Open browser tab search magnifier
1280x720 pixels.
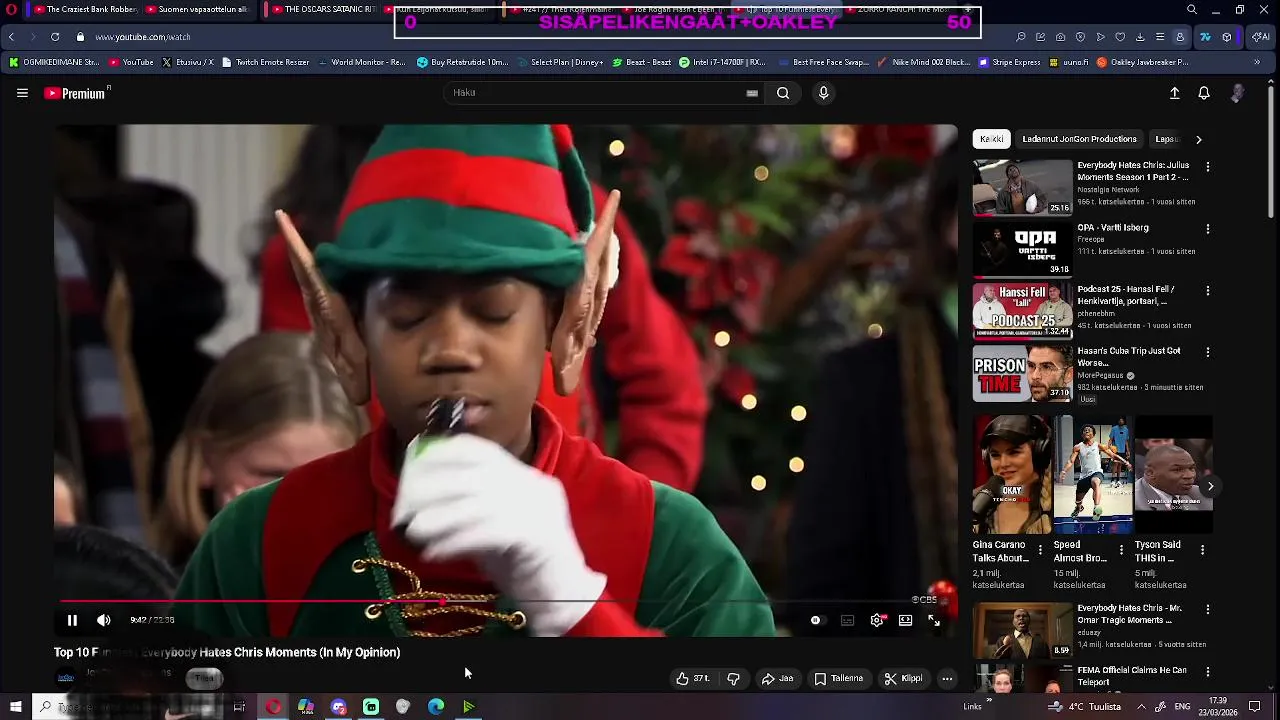1191,10
